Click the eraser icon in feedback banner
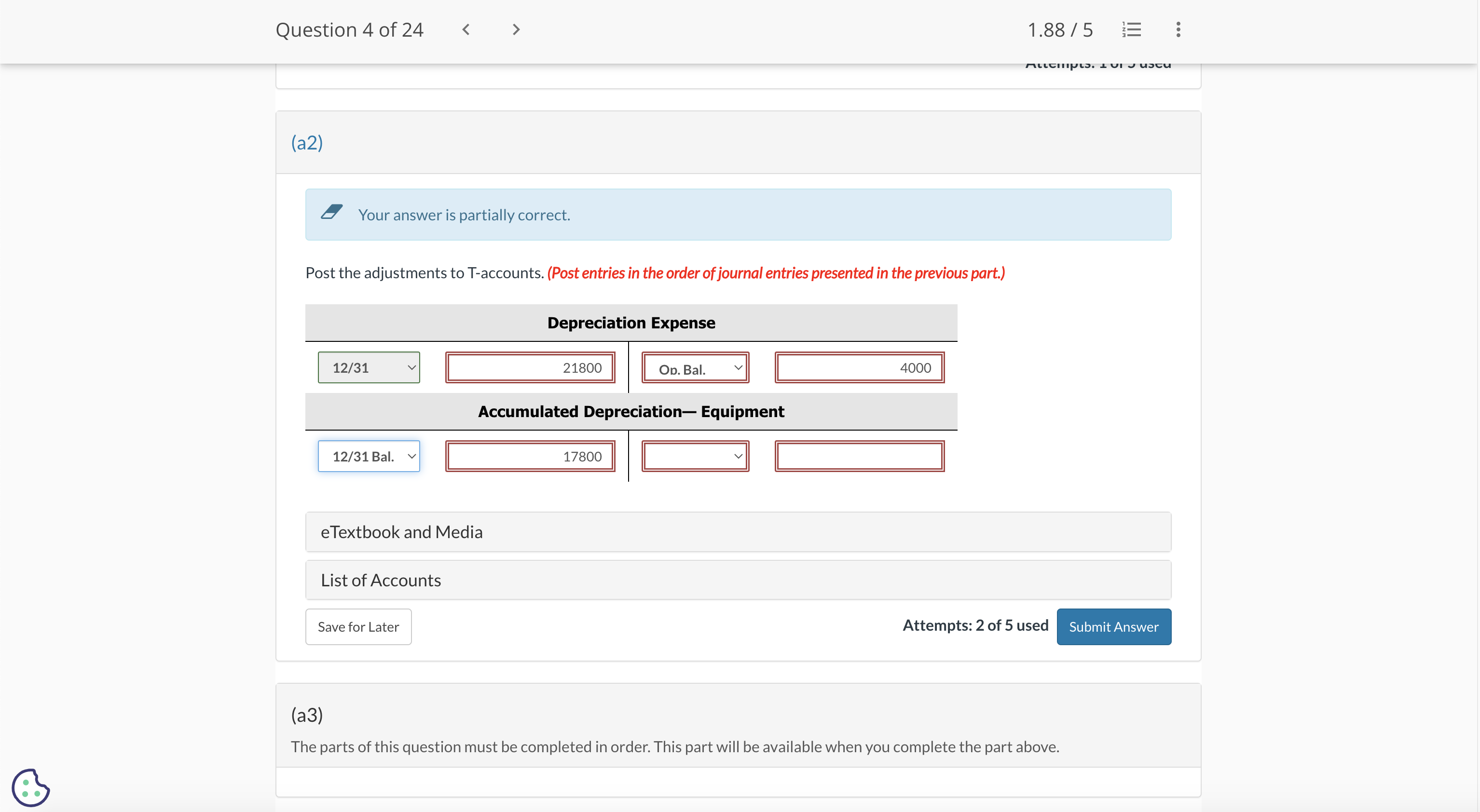The height and width of the screenshot is (812, 1480). click(331, 213)
